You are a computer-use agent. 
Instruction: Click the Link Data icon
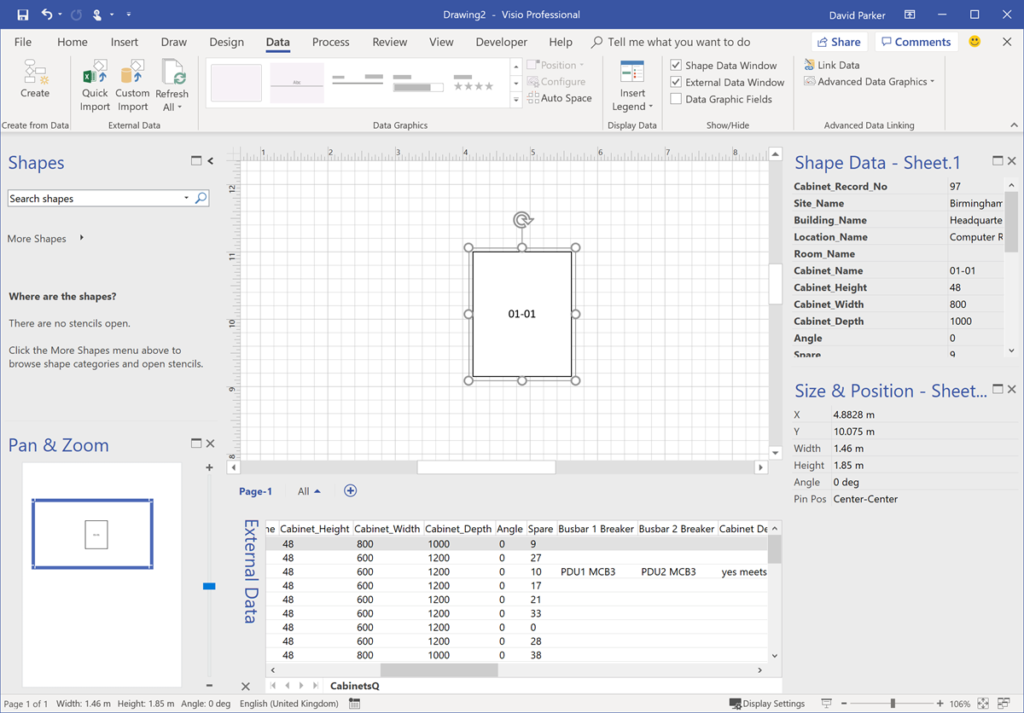pyautogui.click(x=810, y=65)
